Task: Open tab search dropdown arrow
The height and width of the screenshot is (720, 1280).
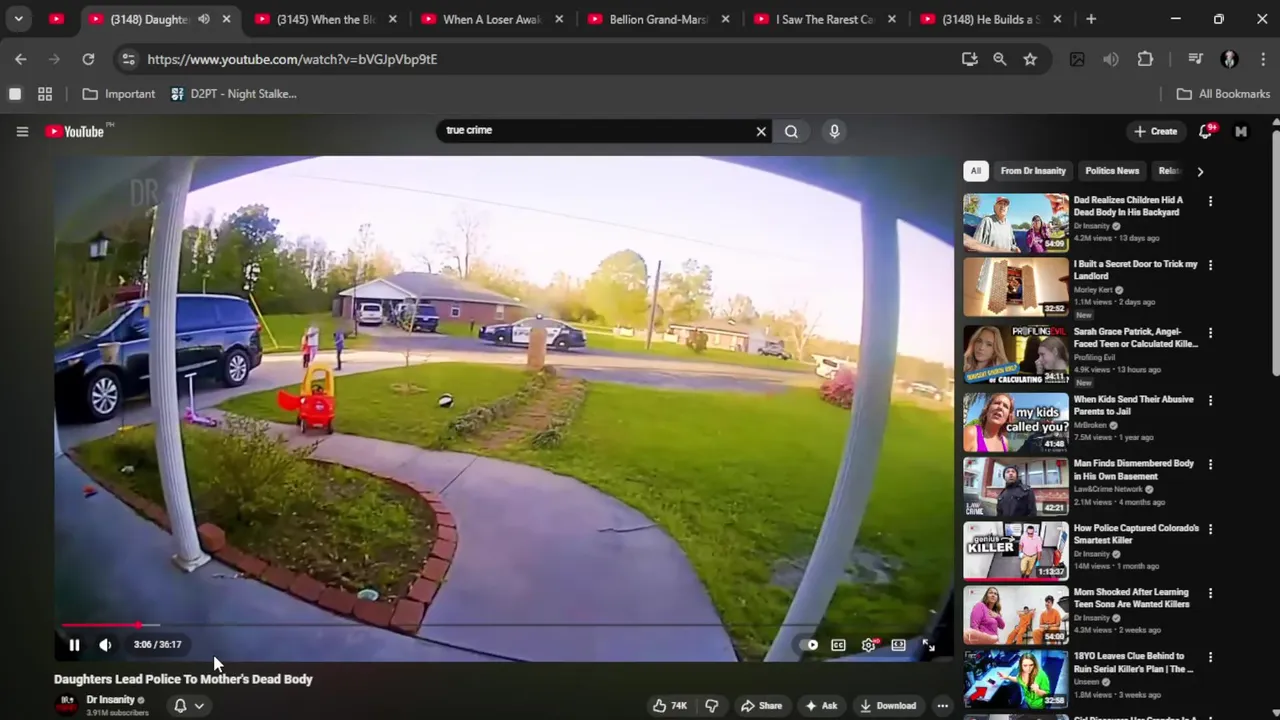Action: point(18,19)
